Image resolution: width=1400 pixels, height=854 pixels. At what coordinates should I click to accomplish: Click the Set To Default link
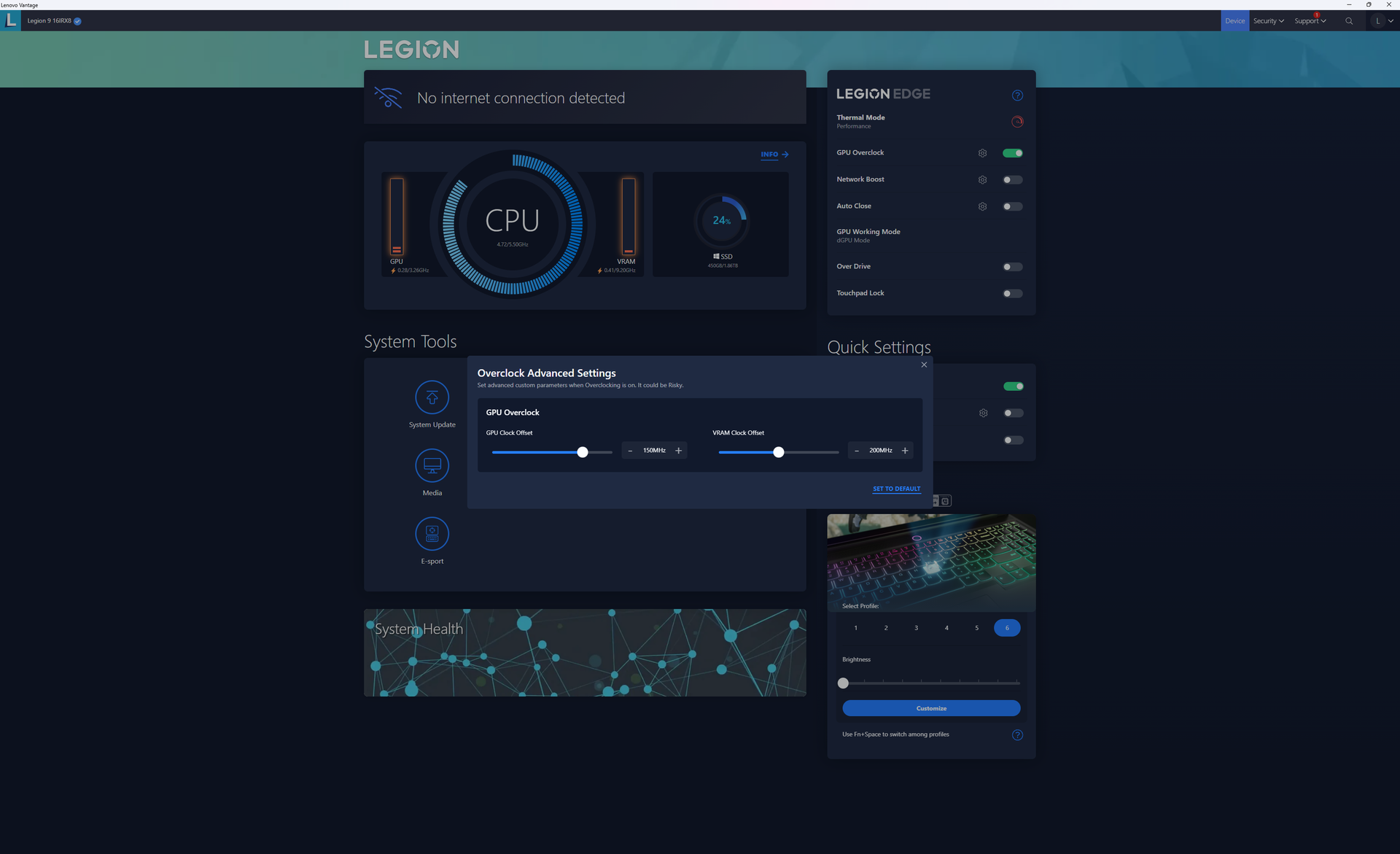click(x=896, y=489)
